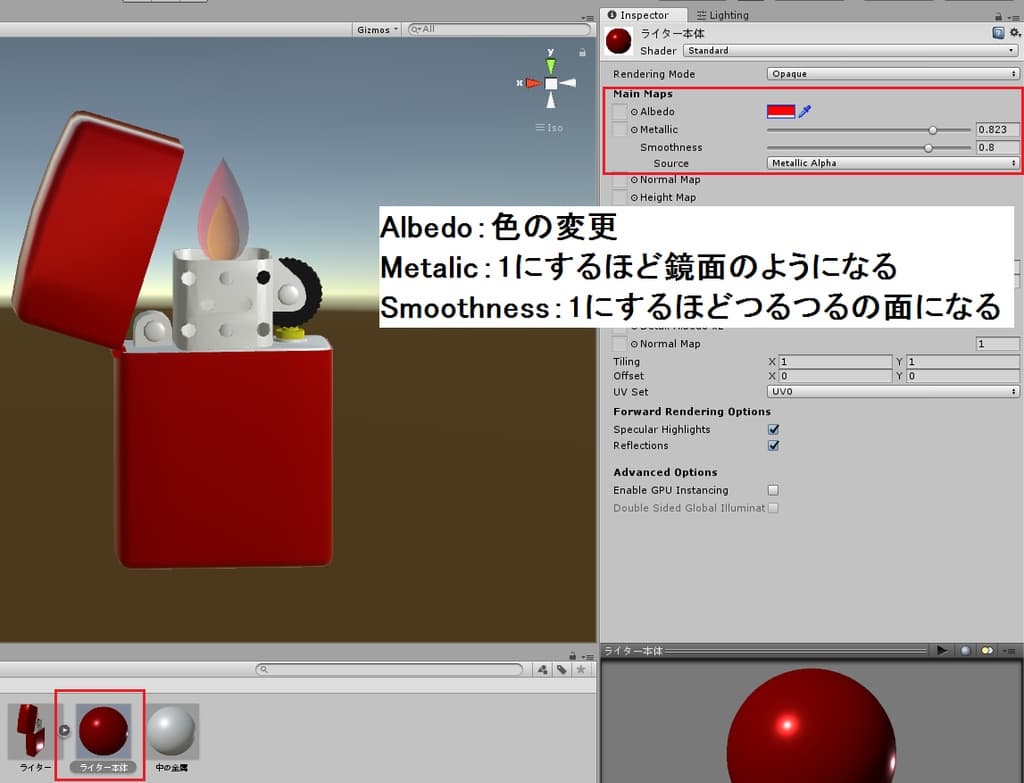Lock the Inspector with the padlock icon

click(999, 15)
